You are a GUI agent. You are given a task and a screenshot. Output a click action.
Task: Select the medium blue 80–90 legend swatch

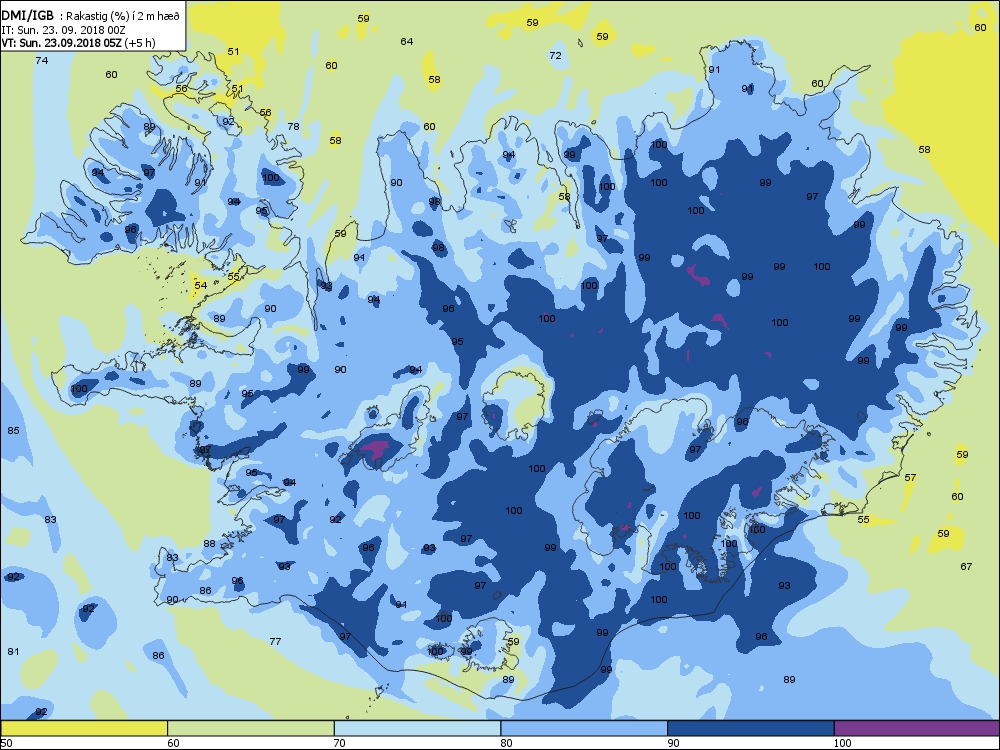coord(584,728)
